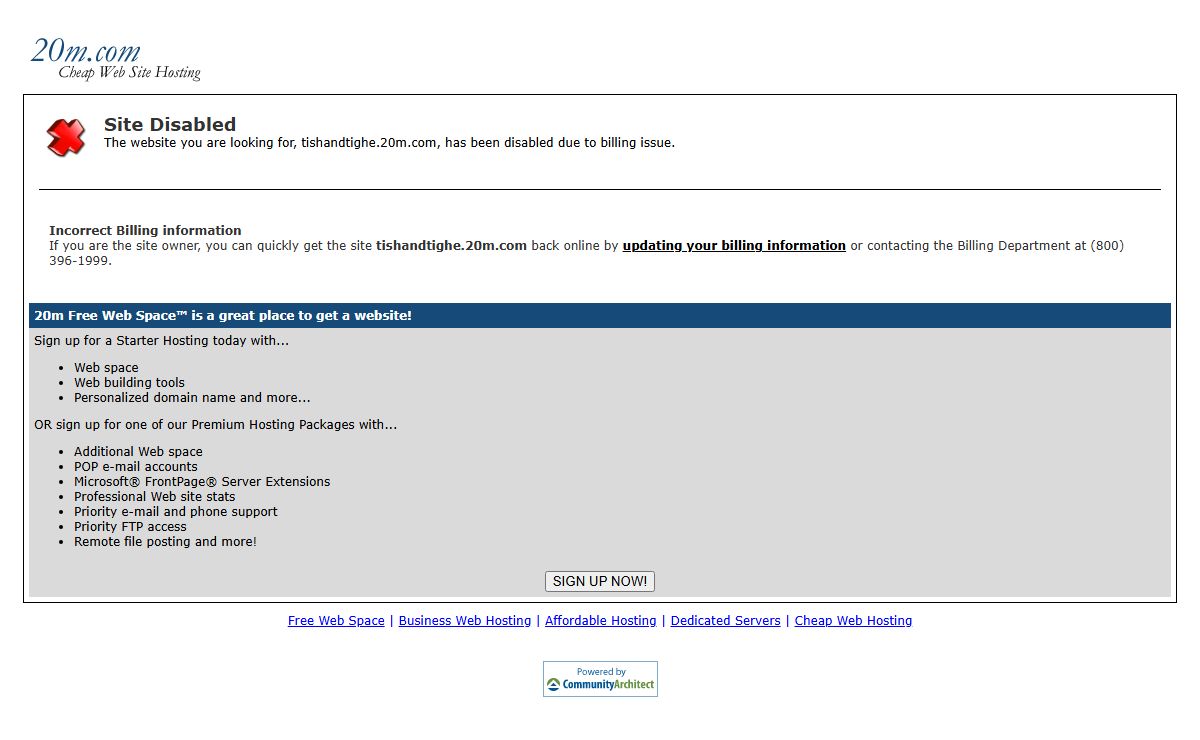Click Priority e-mail and phone support item
Image resolution: width=1200 pixels, height=740 pixels.
[x=176, y=511]
